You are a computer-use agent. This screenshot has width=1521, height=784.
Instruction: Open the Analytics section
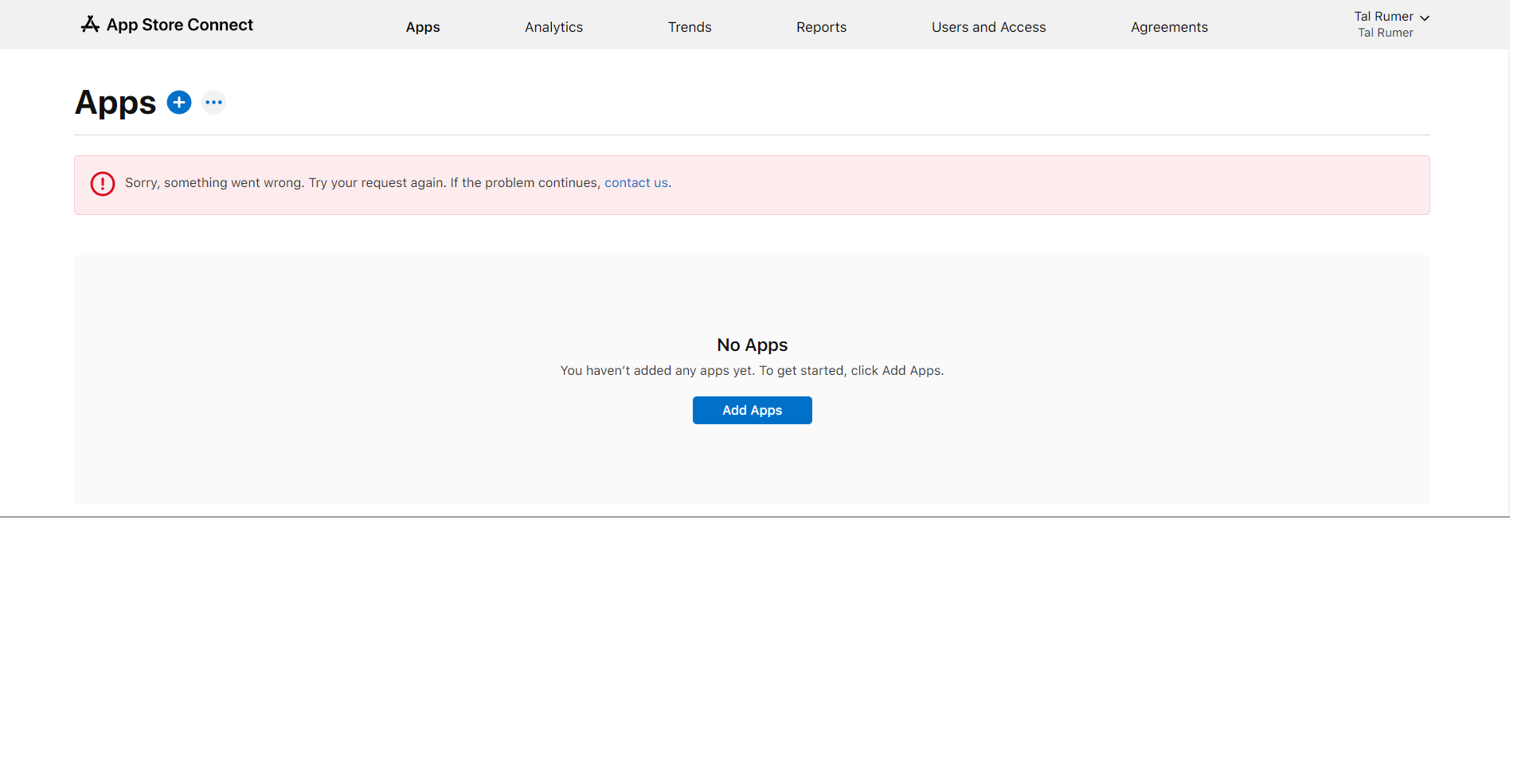pos(553,27)
